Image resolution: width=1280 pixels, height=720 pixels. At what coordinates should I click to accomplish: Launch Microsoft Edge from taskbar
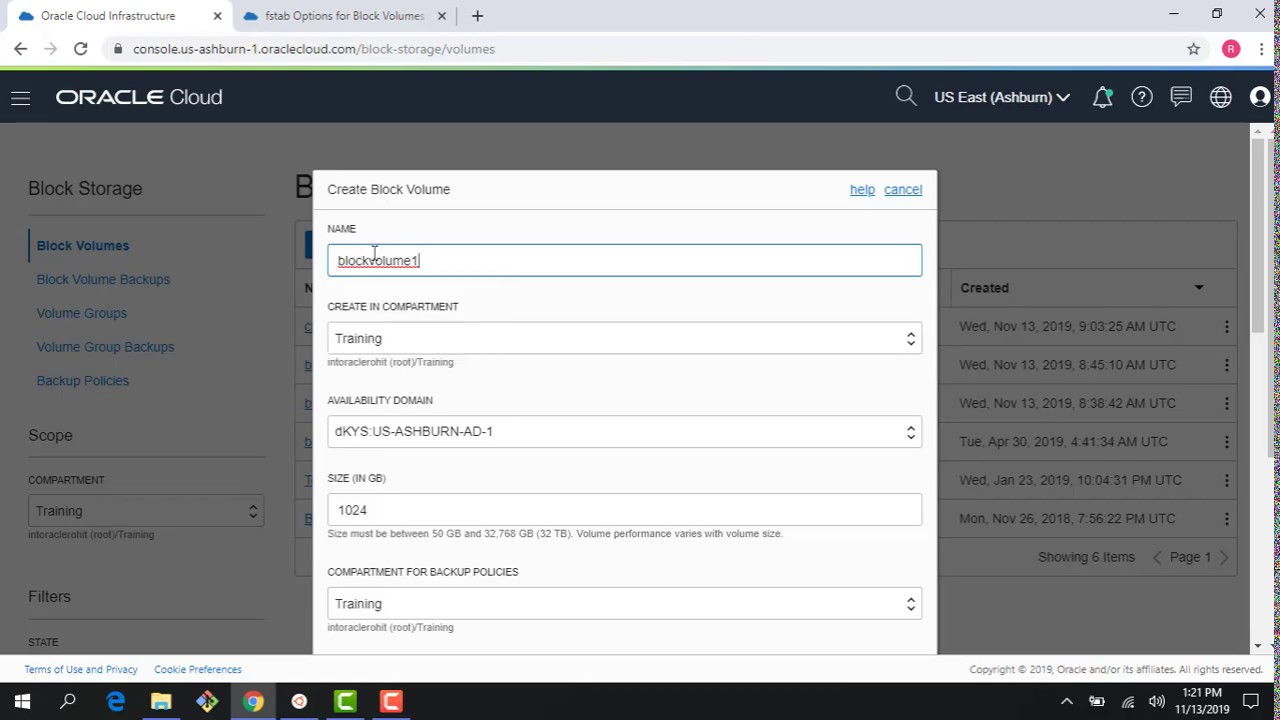click(115, 701)
